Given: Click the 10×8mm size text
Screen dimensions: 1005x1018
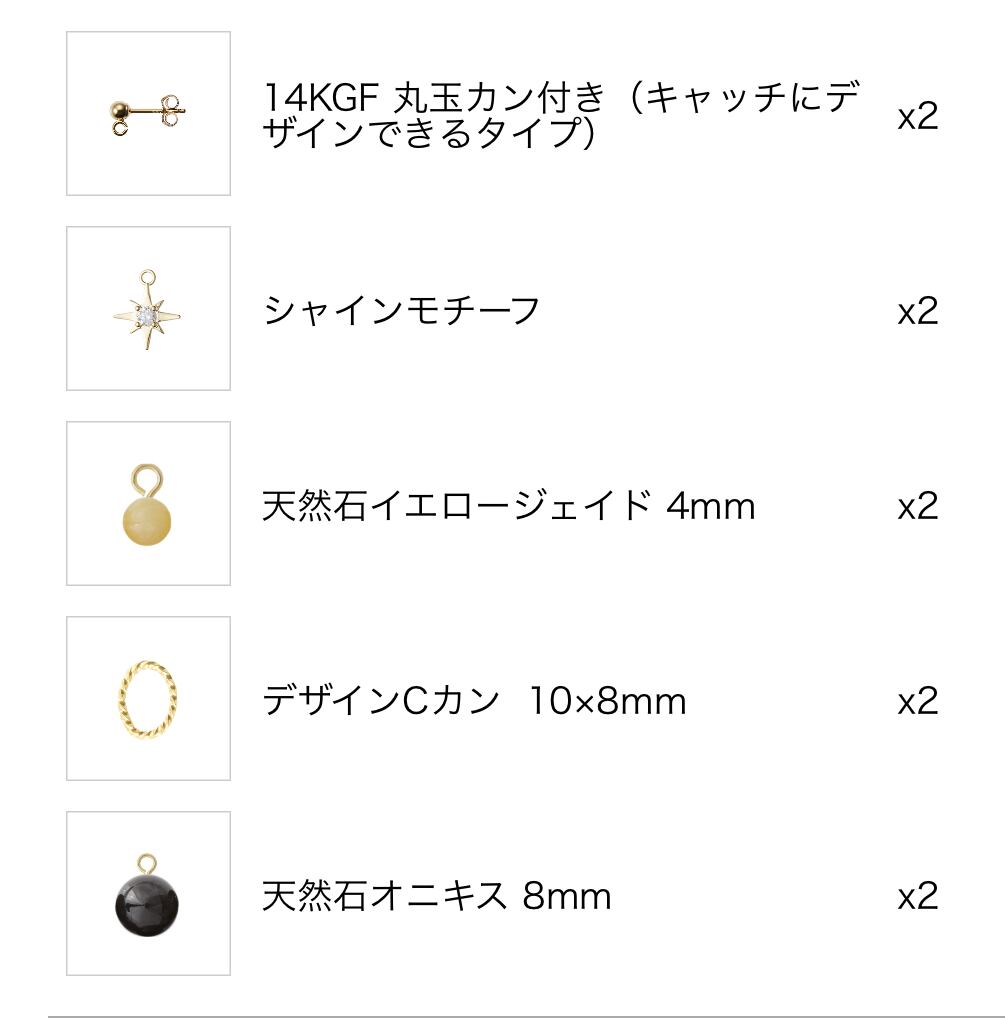Looking at the screenshot, I should click(607, 702).
